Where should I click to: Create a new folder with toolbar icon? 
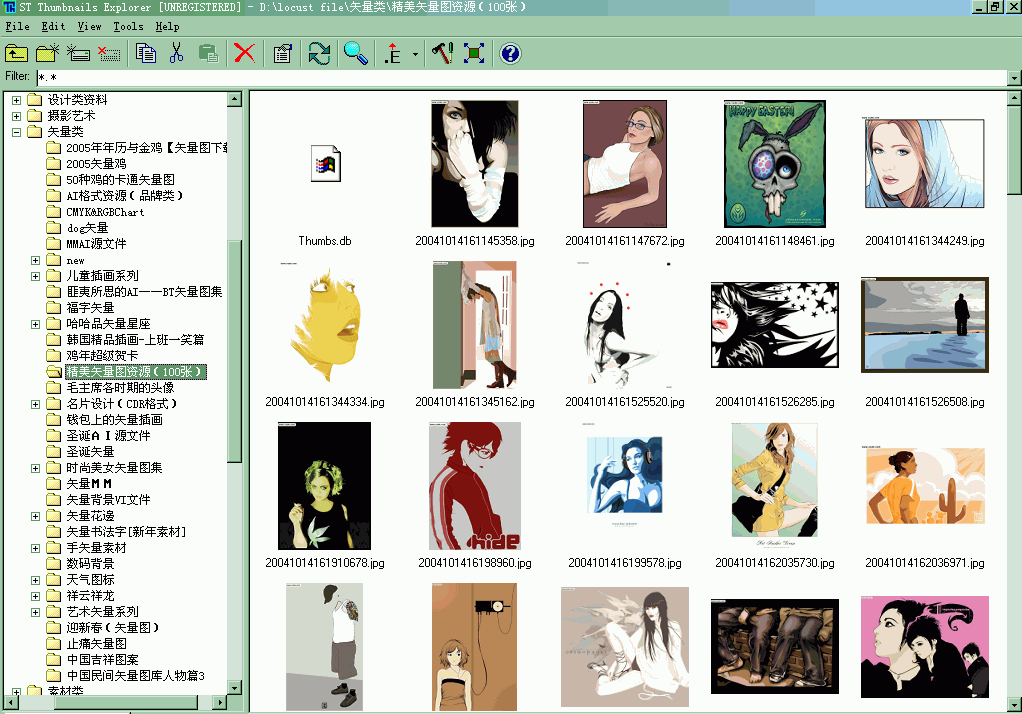coord(47,53)
